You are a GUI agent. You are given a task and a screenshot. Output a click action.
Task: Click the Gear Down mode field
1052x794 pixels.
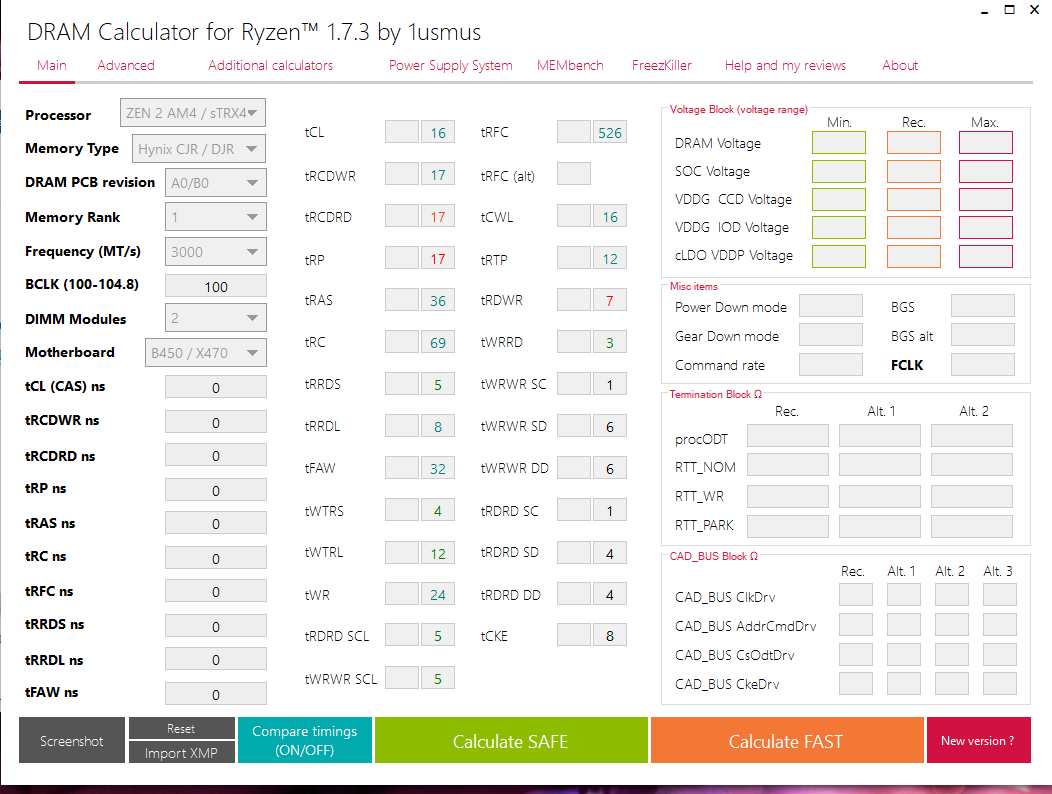(x=831, y=334)
